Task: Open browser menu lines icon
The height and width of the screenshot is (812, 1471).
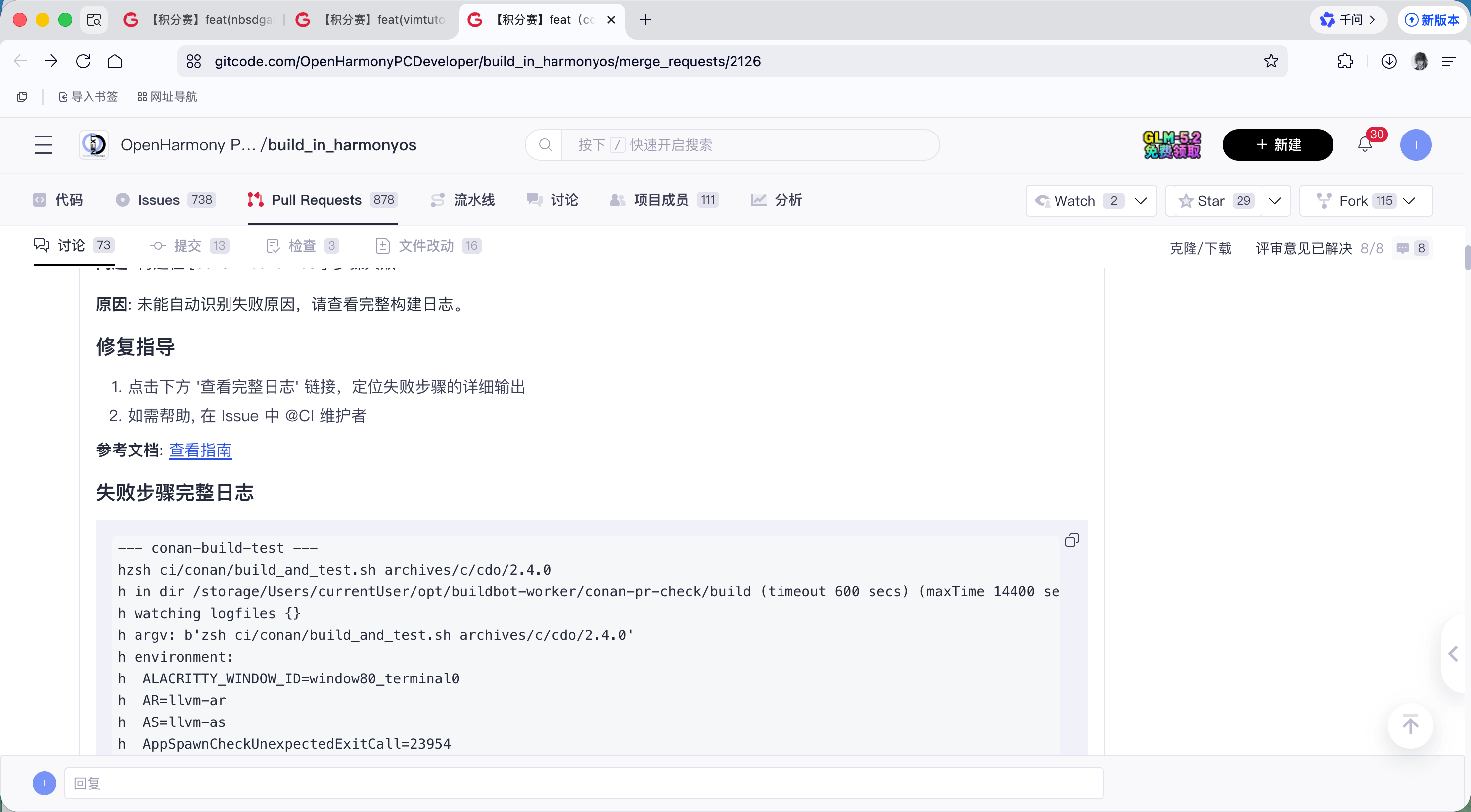Action: (x=1449, y=62)
